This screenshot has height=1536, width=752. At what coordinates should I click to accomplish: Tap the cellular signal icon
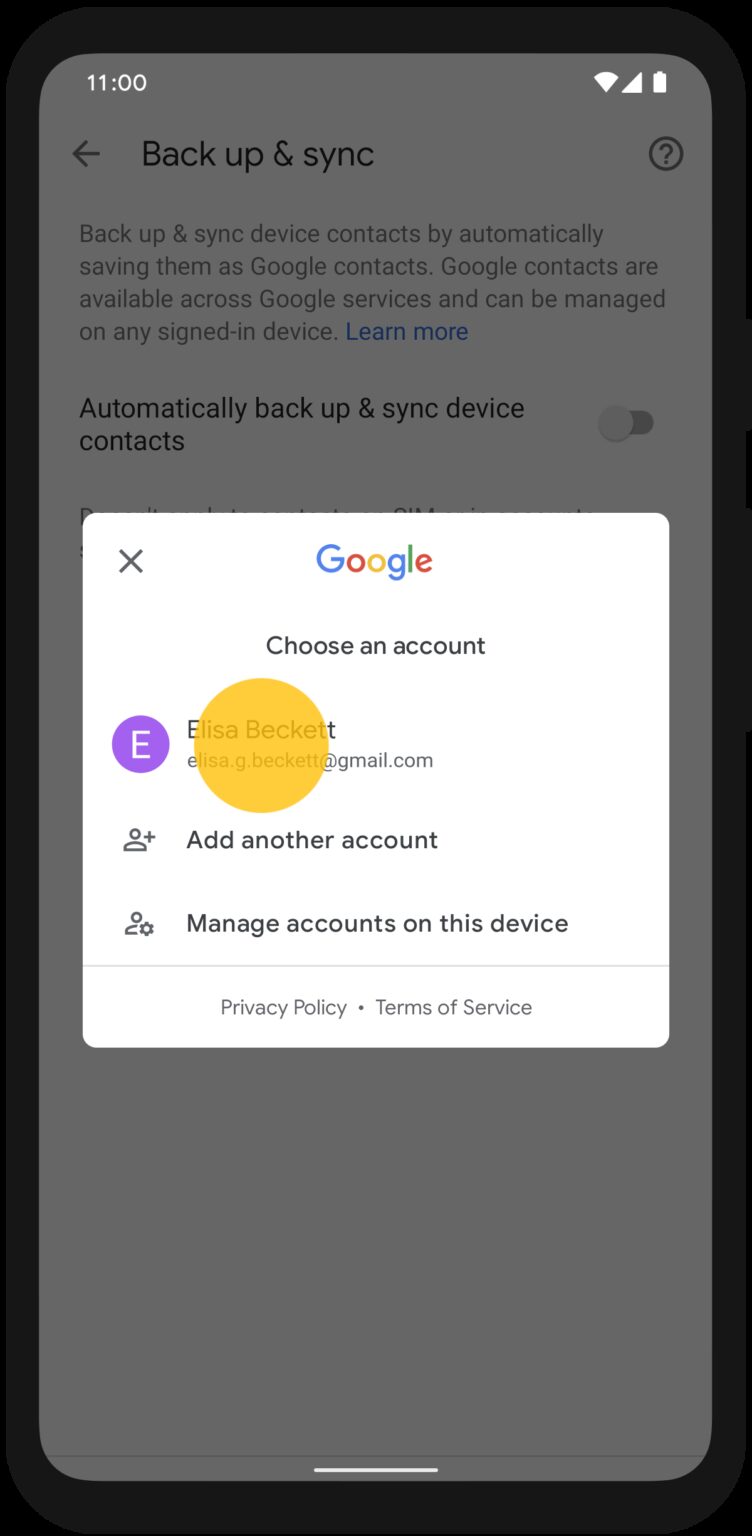point(632,82)
